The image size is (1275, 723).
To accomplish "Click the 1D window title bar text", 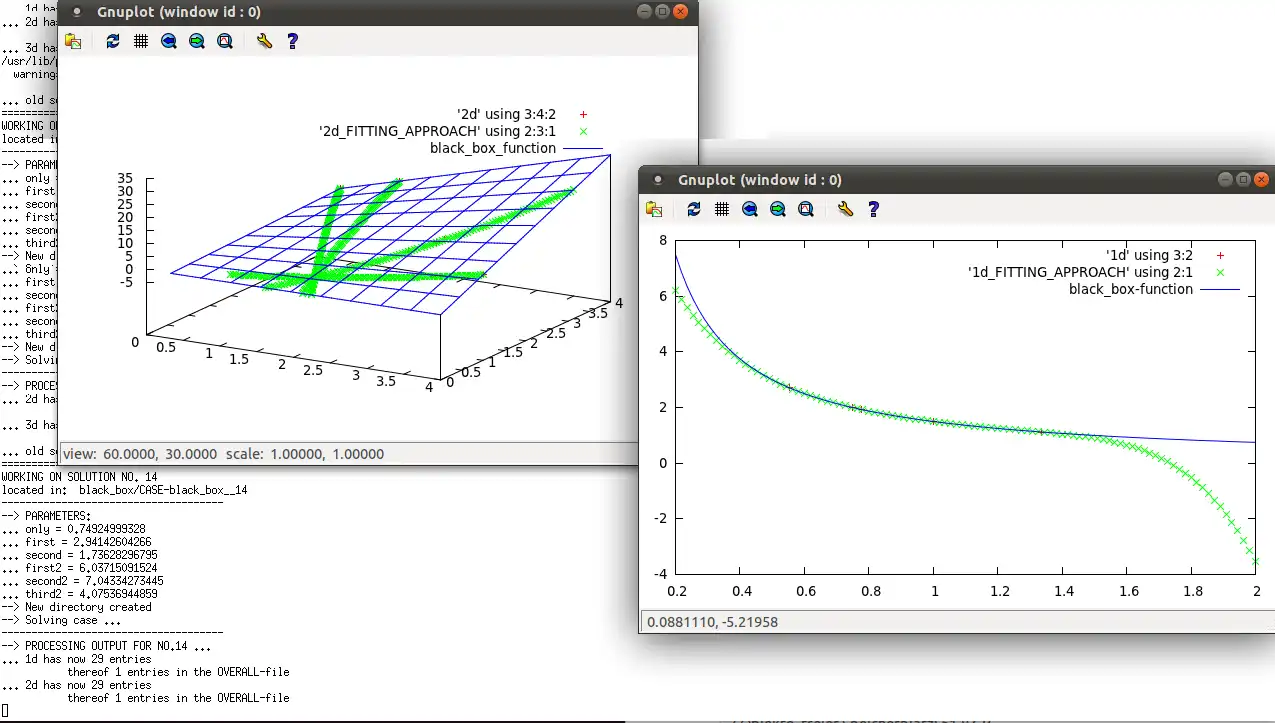I will [x=760, y=180].
